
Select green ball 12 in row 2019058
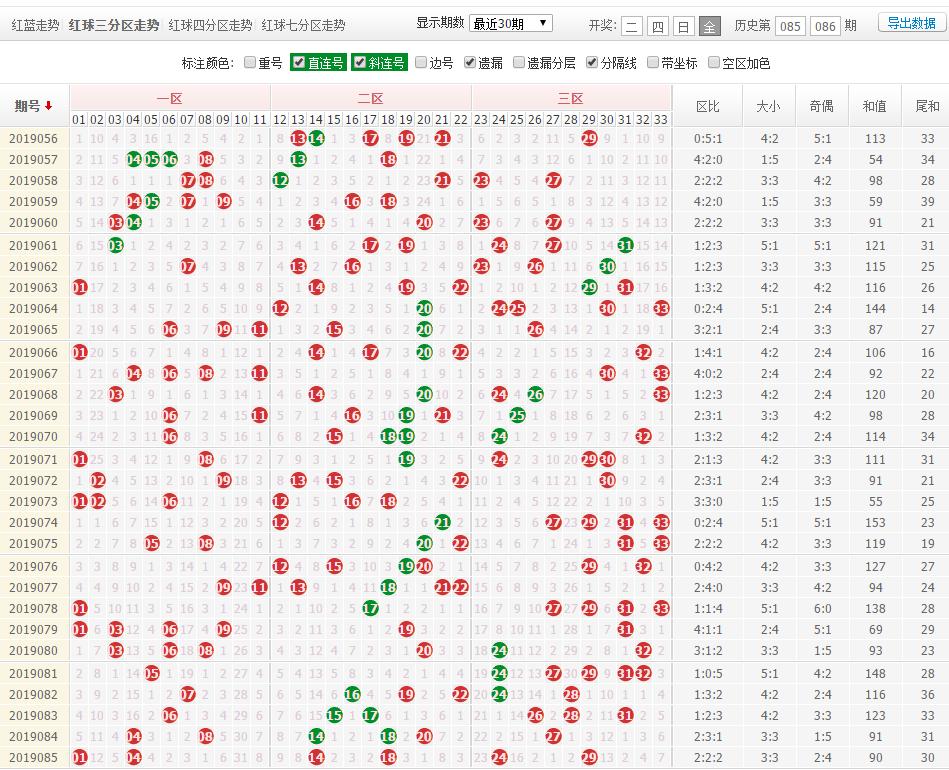click(280, 180)
